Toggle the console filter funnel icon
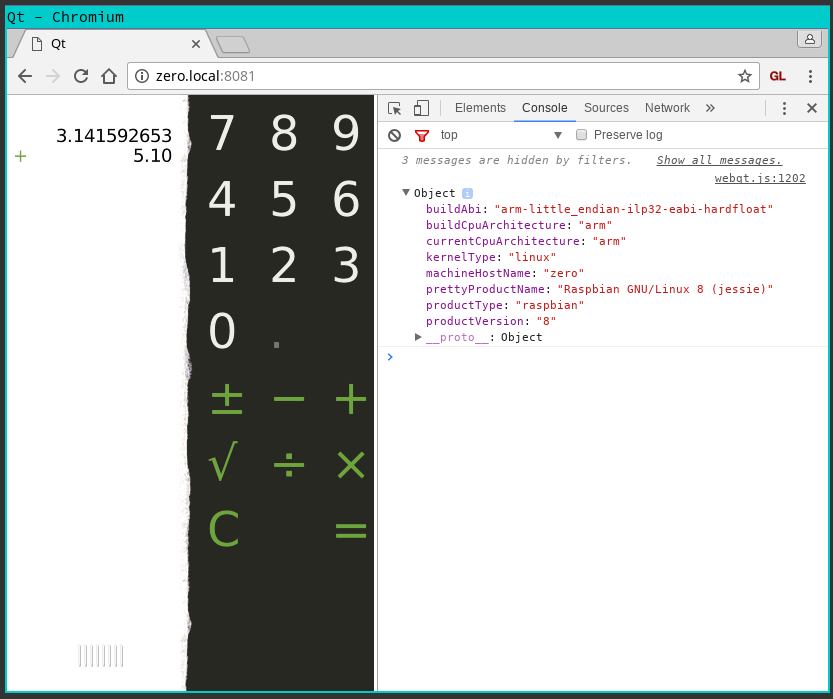The width and height of the screenshot is (833, 699). pos(422,135)
